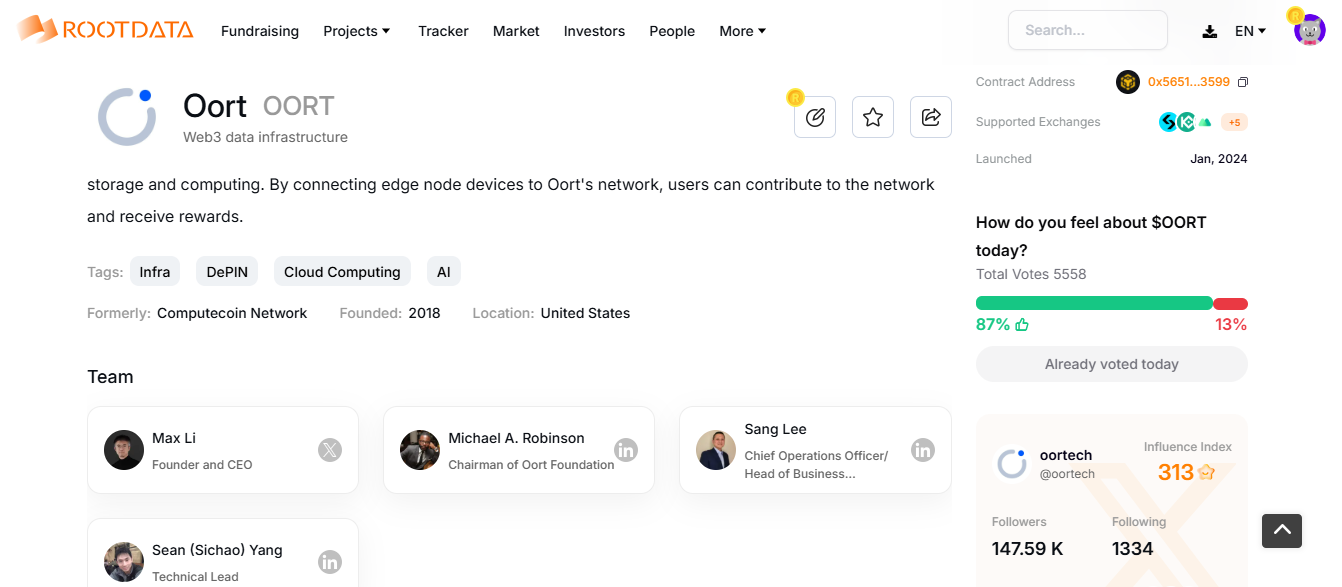Open Michael A. Robinson's LinkedIn icon
Image resolution: width=1342 pixels, height=587 pixels.
click(x=626, y=450)
